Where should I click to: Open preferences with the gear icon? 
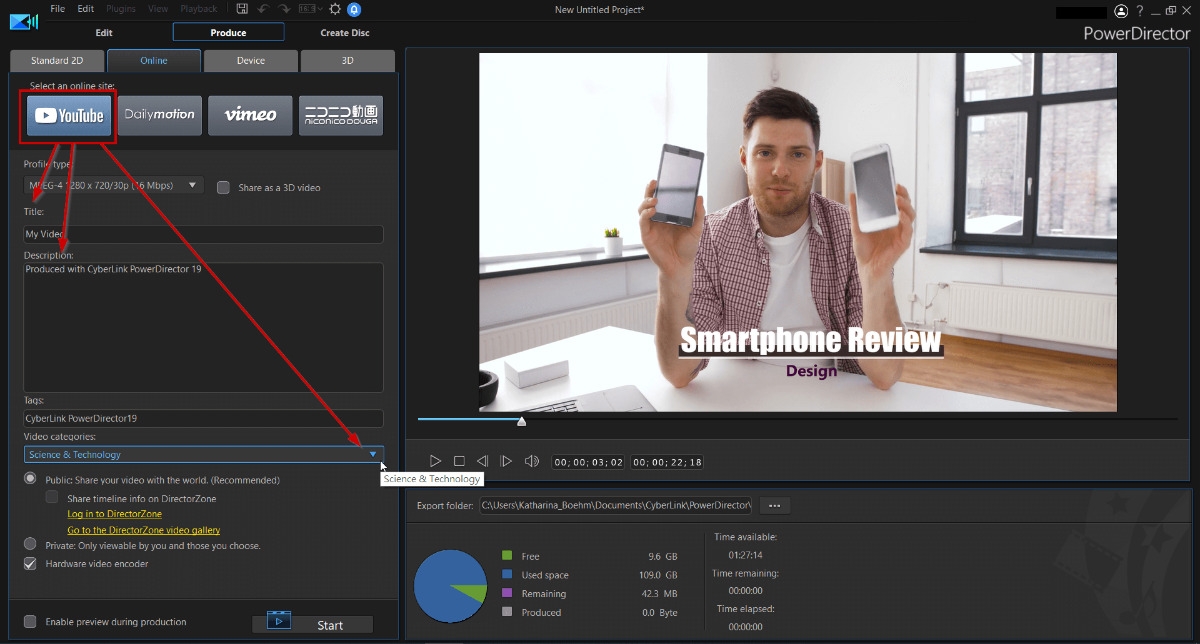click(335, 9)
